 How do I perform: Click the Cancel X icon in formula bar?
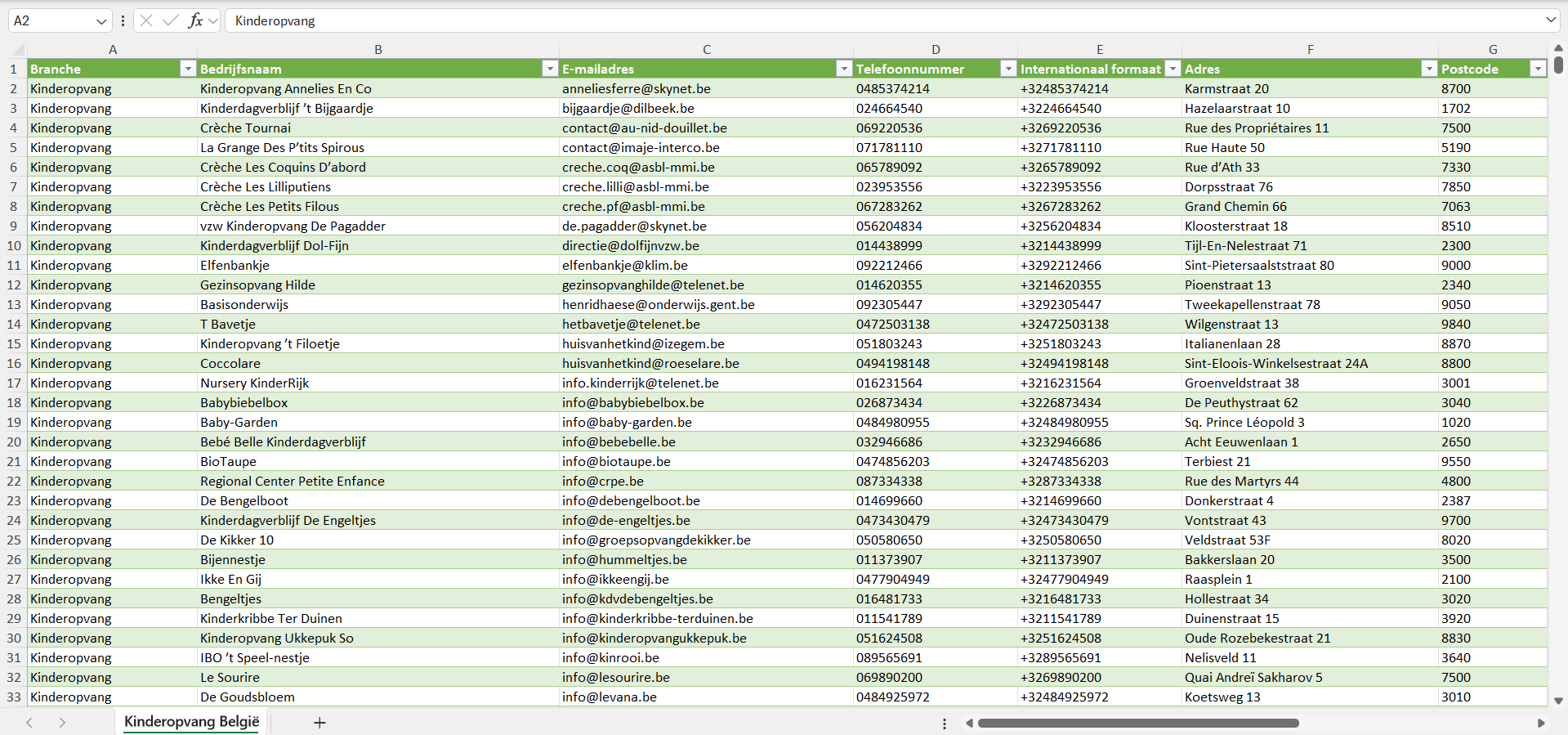[x=146, y=20]
